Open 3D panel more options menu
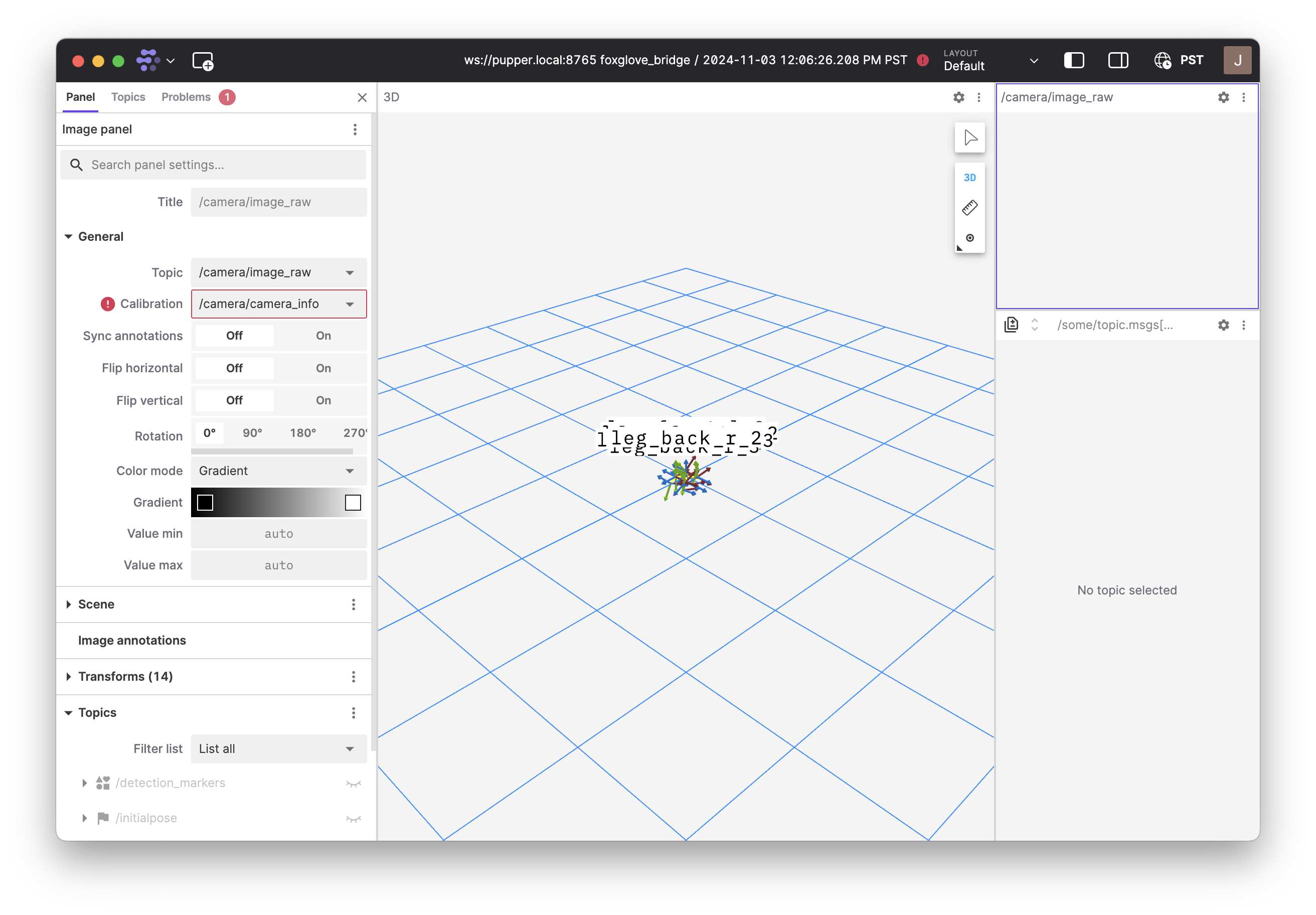Screen dimensions: 1316x915 (x=978, y=97)
